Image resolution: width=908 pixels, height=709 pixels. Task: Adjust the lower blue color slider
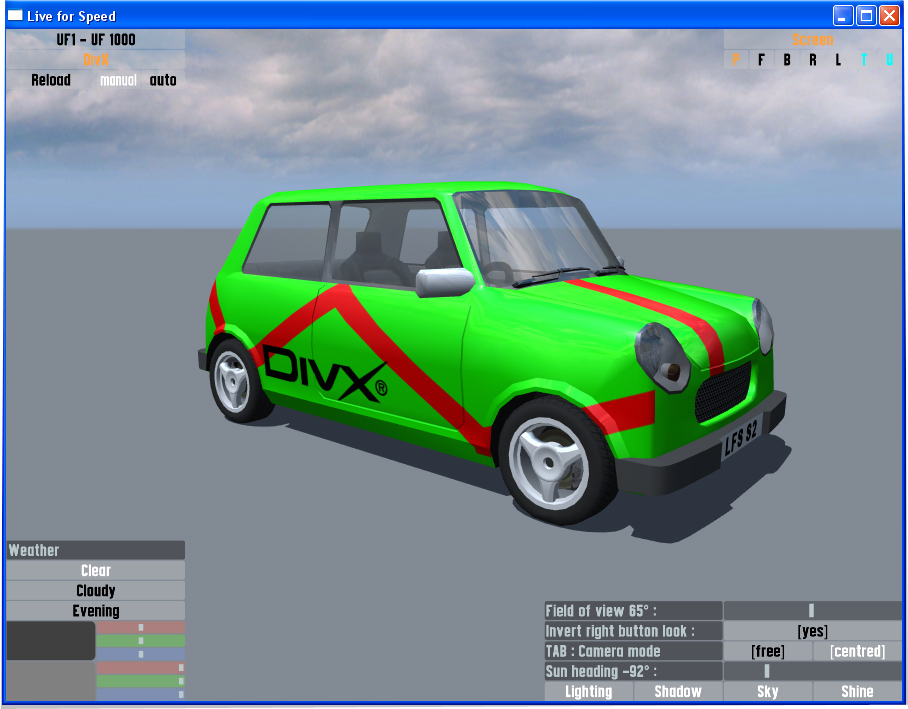[x=141, y=694]
